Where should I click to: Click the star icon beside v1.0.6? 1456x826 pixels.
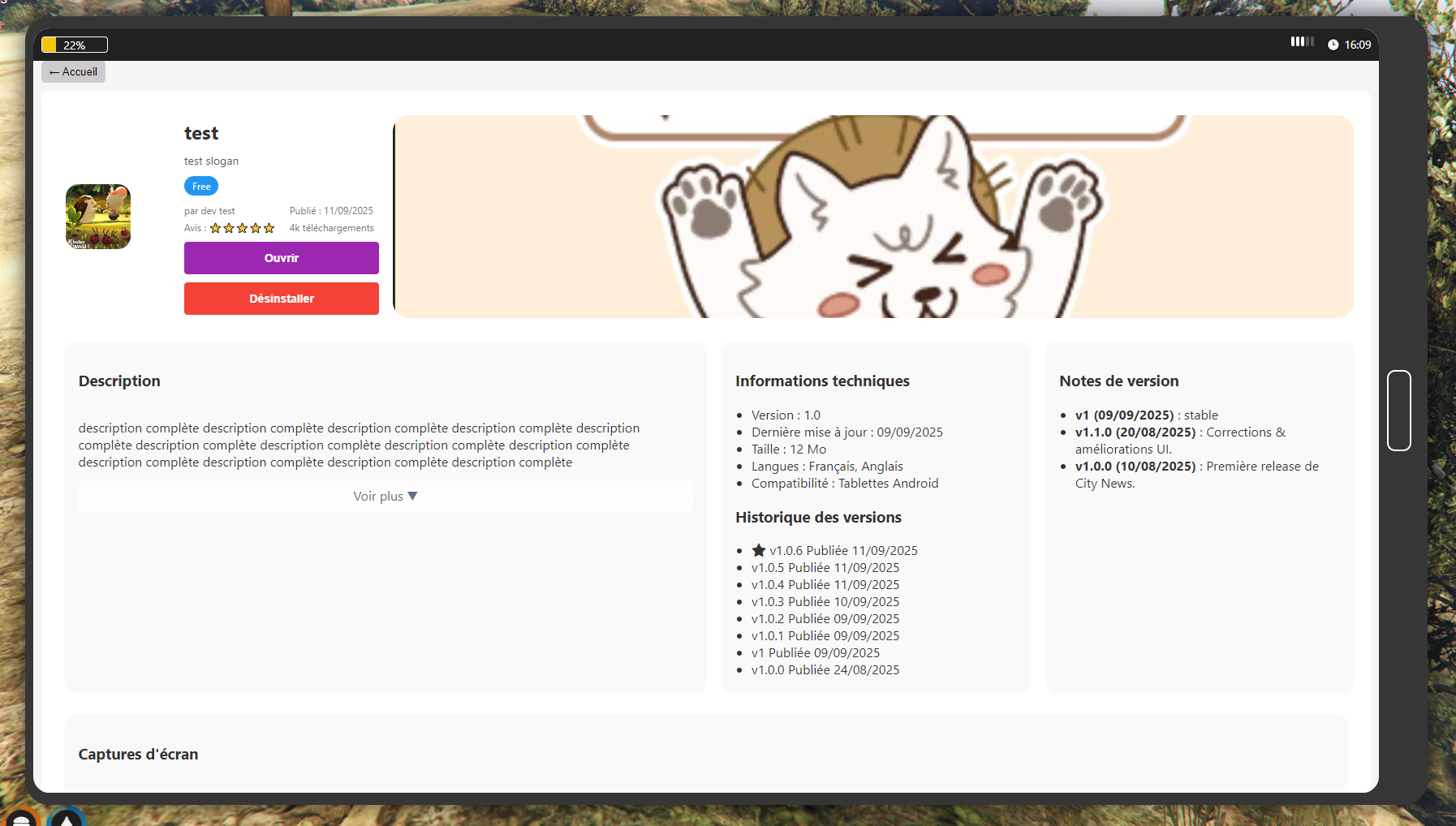click(x=759, y=550)
